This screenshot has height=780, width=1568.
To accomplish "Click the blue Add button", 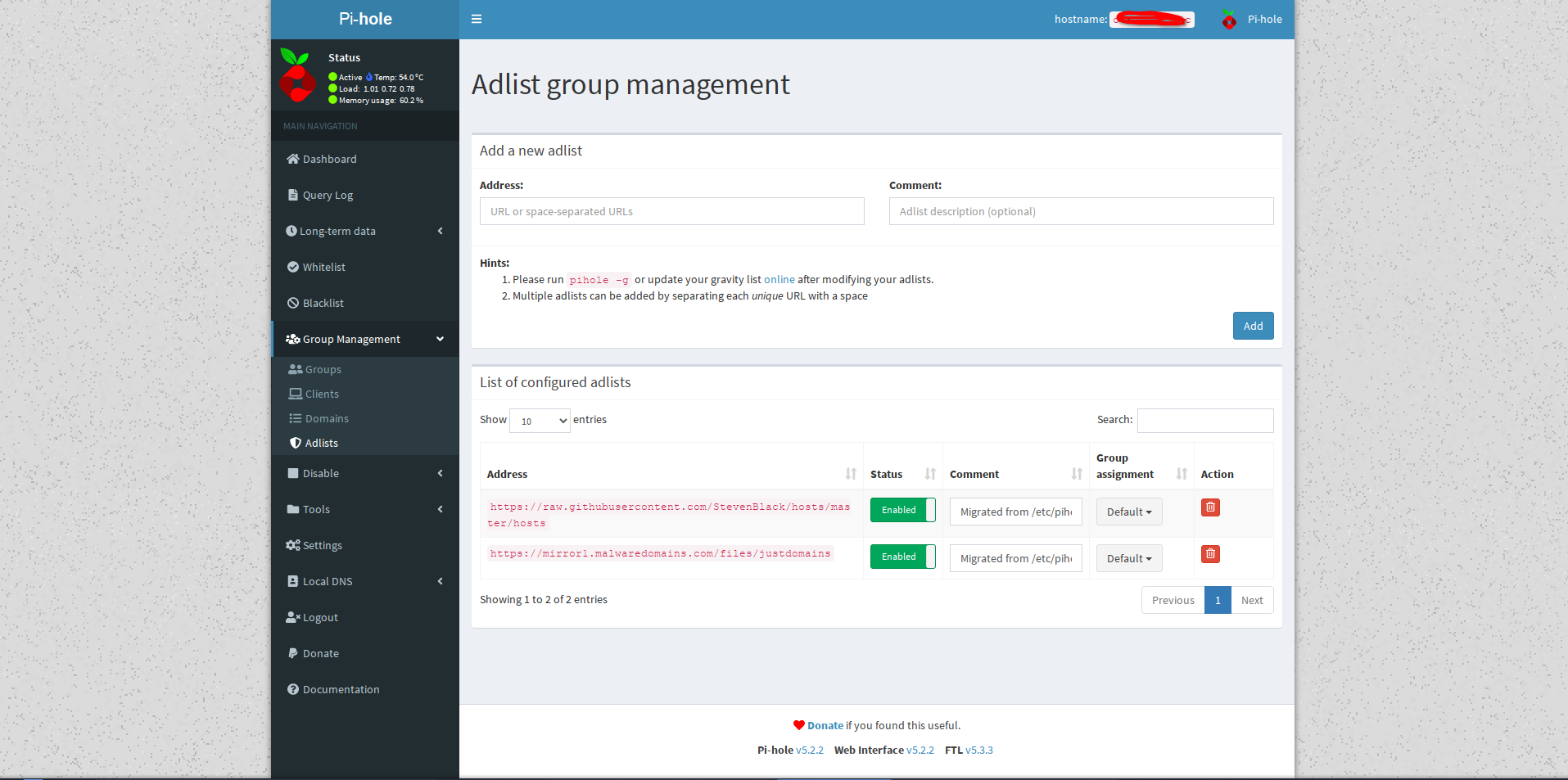I will click(1253, 326).
